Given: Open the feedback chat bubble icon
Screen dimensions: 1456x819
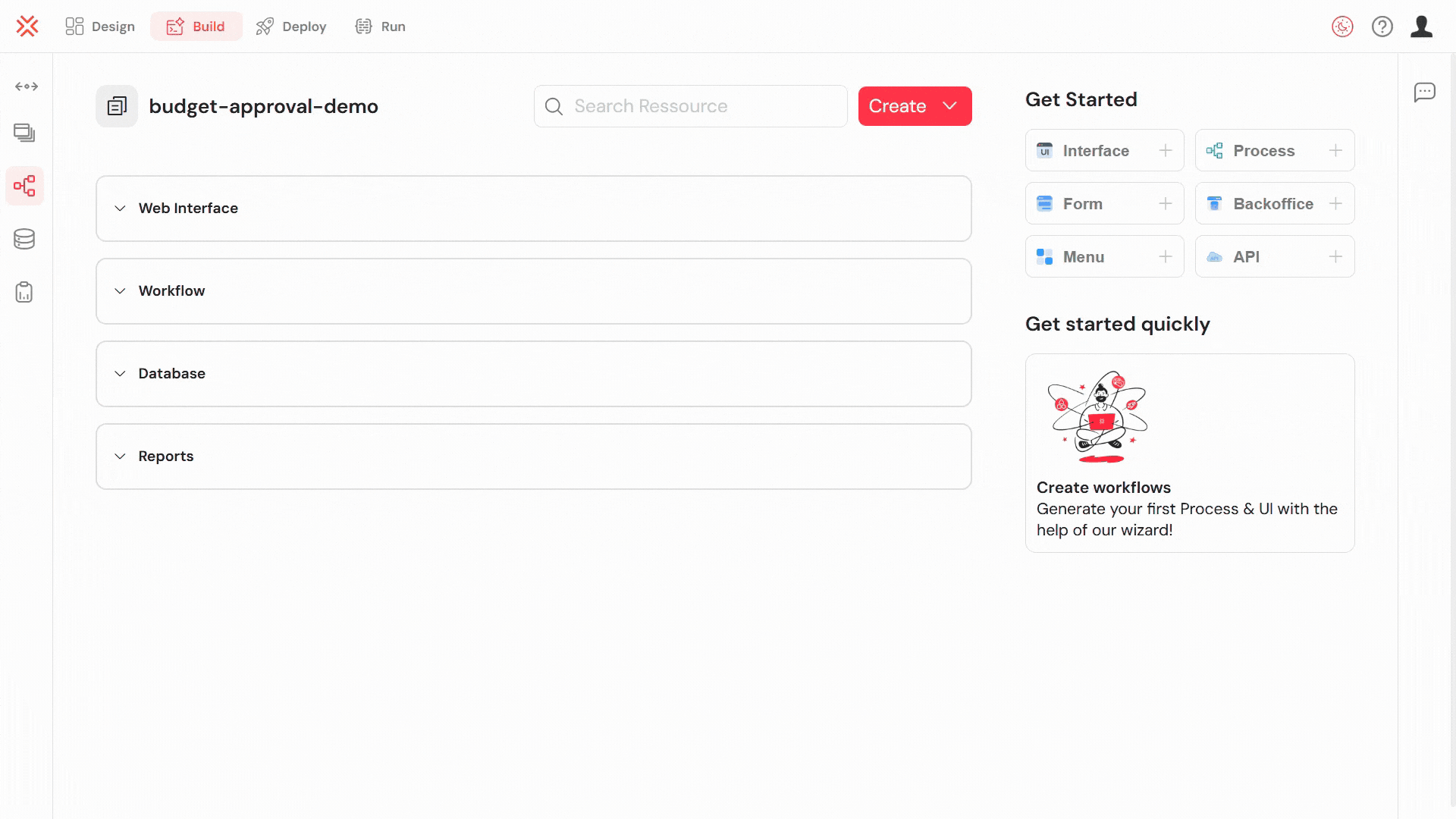Looking at the screenshot, I should coord(1426,92).
